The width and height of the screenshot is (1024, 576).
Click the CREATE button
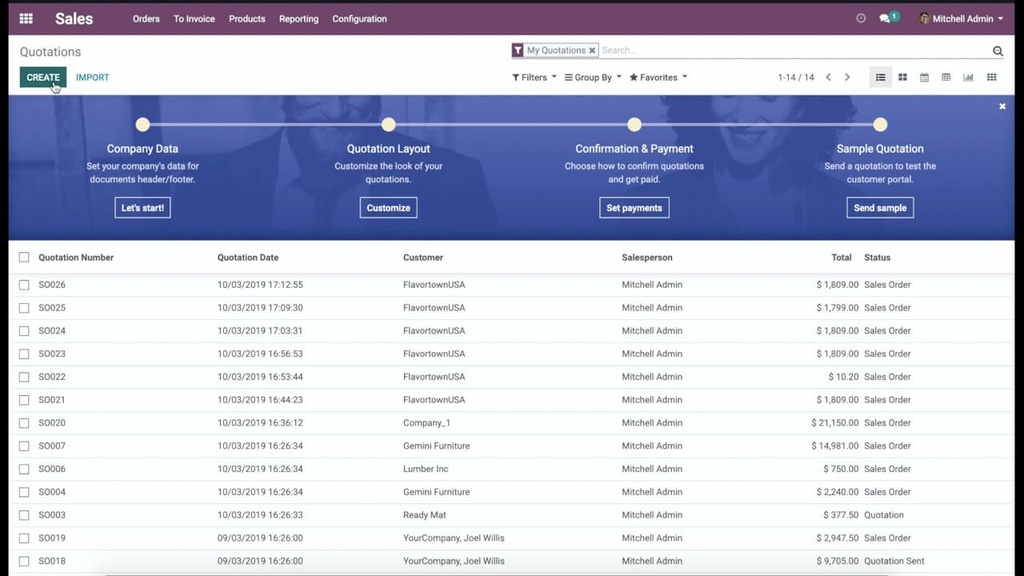pyautogui.click(x=43, y=77)
